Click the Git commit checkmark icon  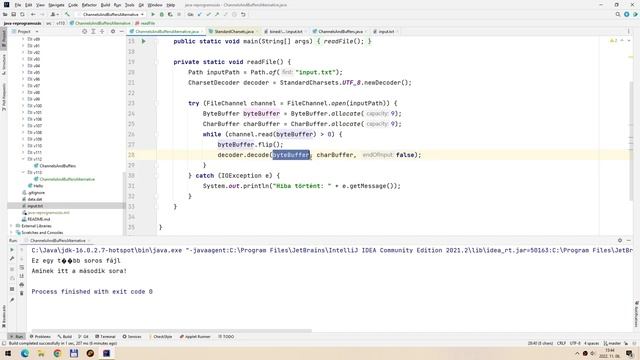coord(208,14)
